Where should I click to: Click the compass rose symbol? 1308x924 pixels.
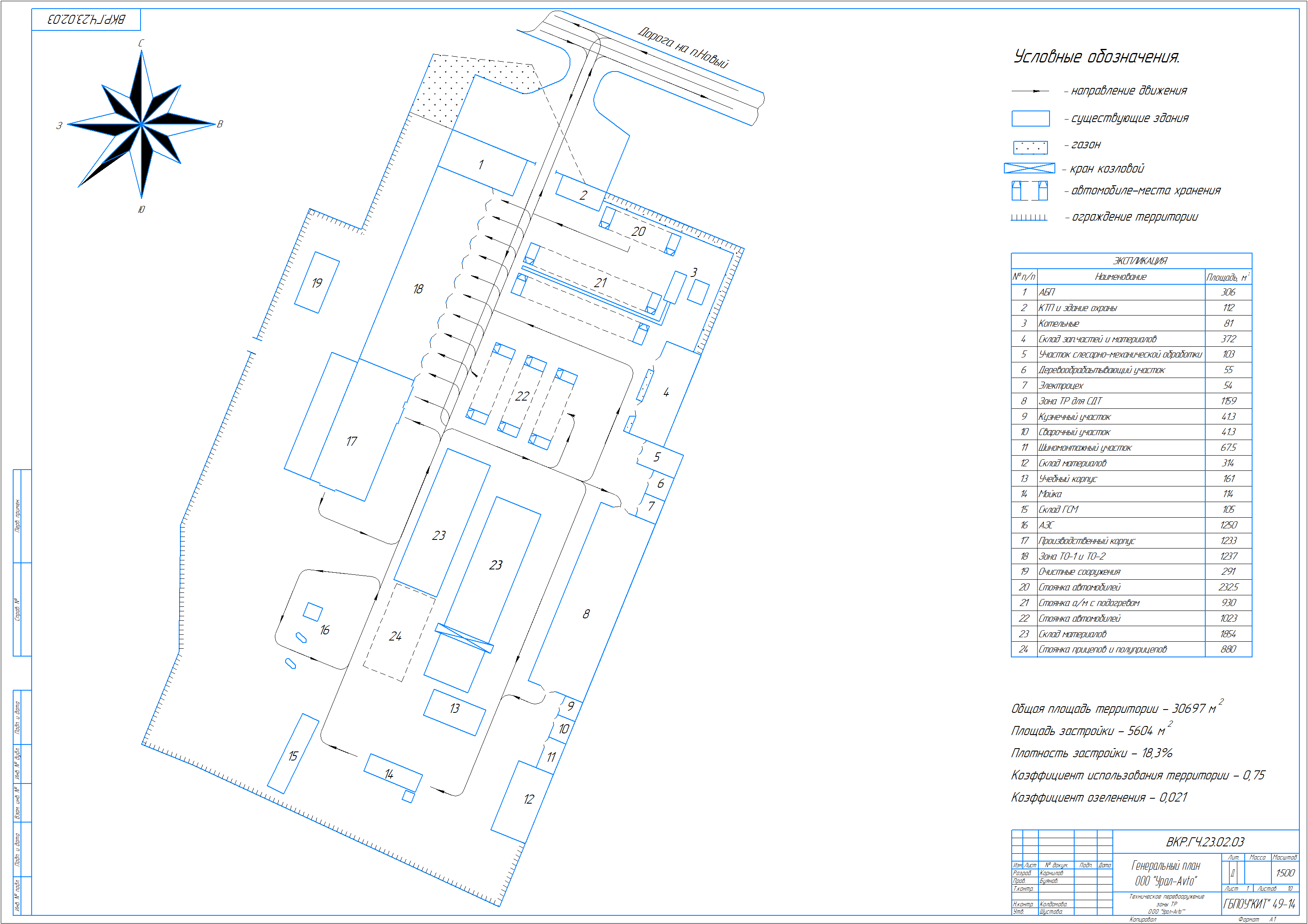141,123
